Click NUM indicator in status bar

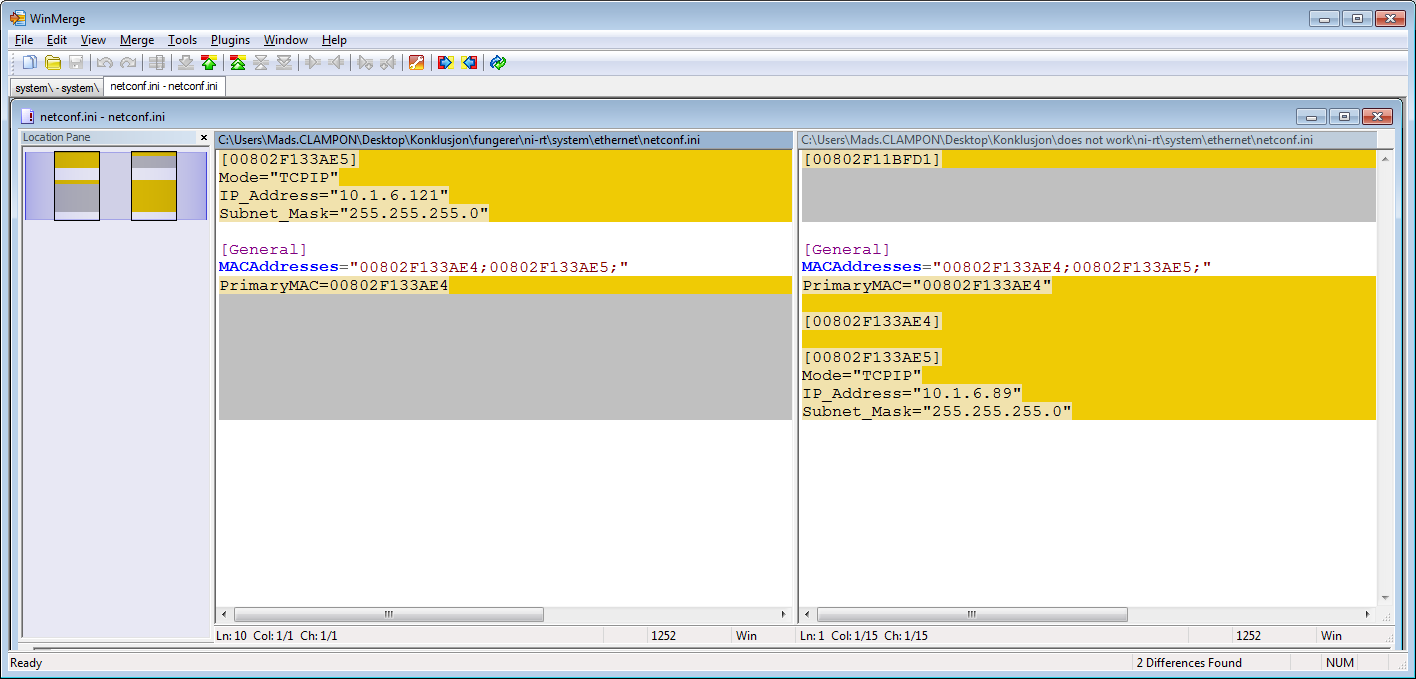1339,663
